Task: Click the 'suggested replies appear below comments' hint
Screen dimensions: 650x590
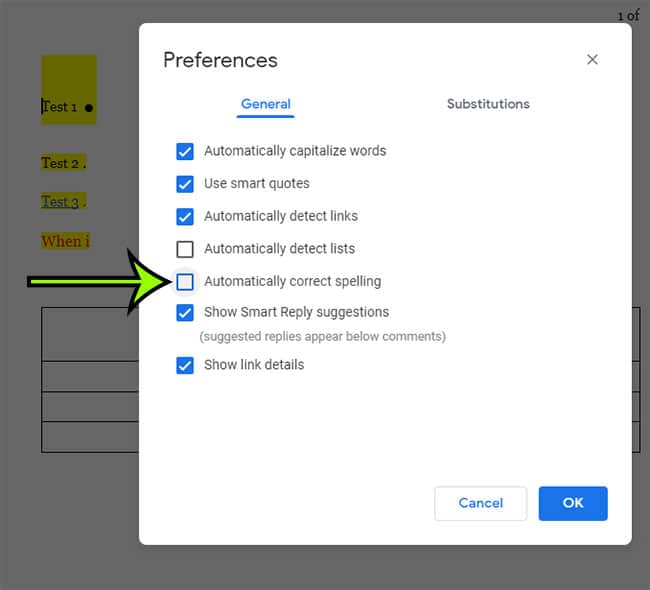Action: tap(322, 336)
